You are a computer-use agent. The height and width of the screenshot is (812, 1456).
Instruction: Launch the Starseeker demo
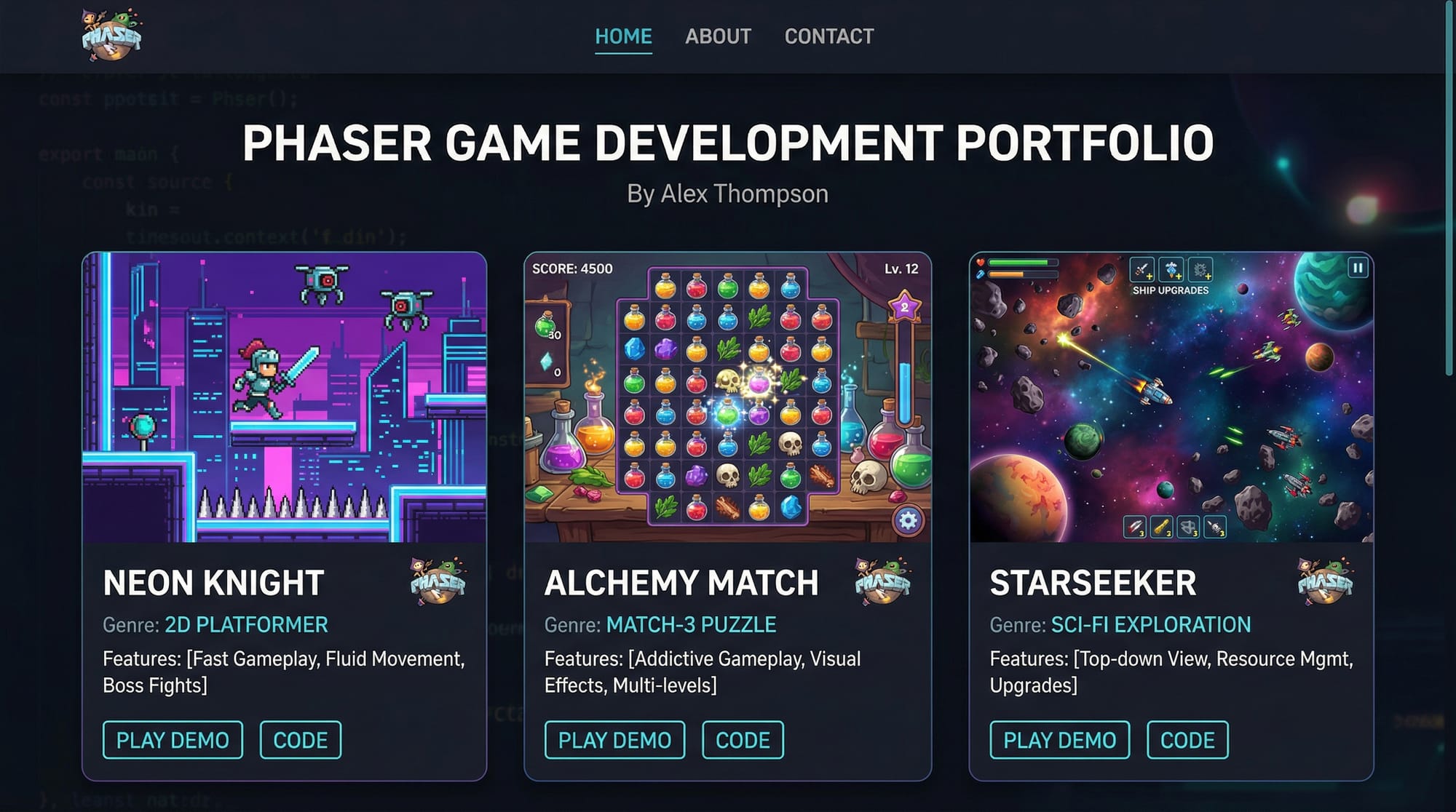pos(1059,740)
